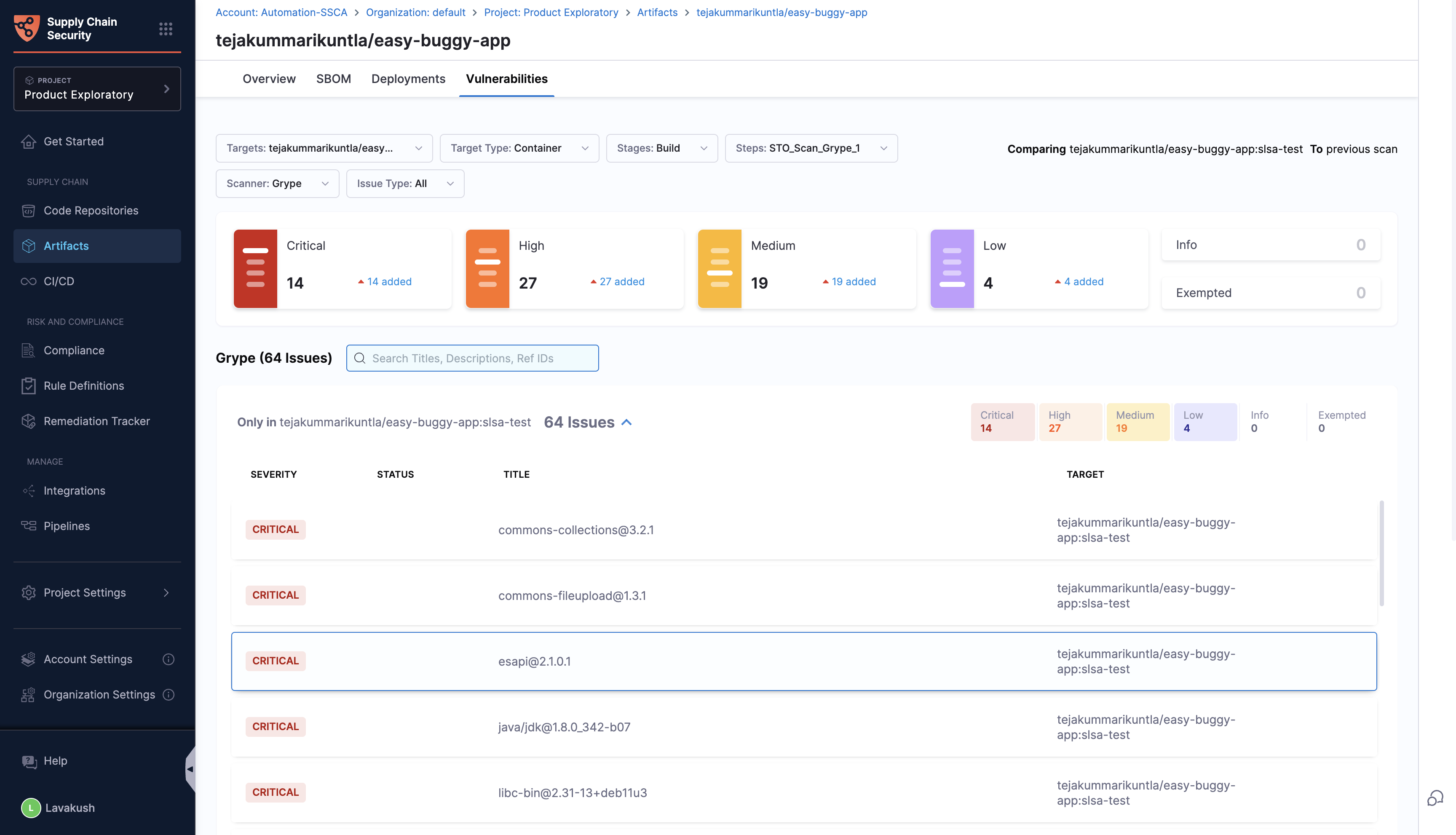Click the Rule Definitions sidebar icon
The width and height of the screenshot is (1456, 835).
pyautogui.click(x=29, y=385)
